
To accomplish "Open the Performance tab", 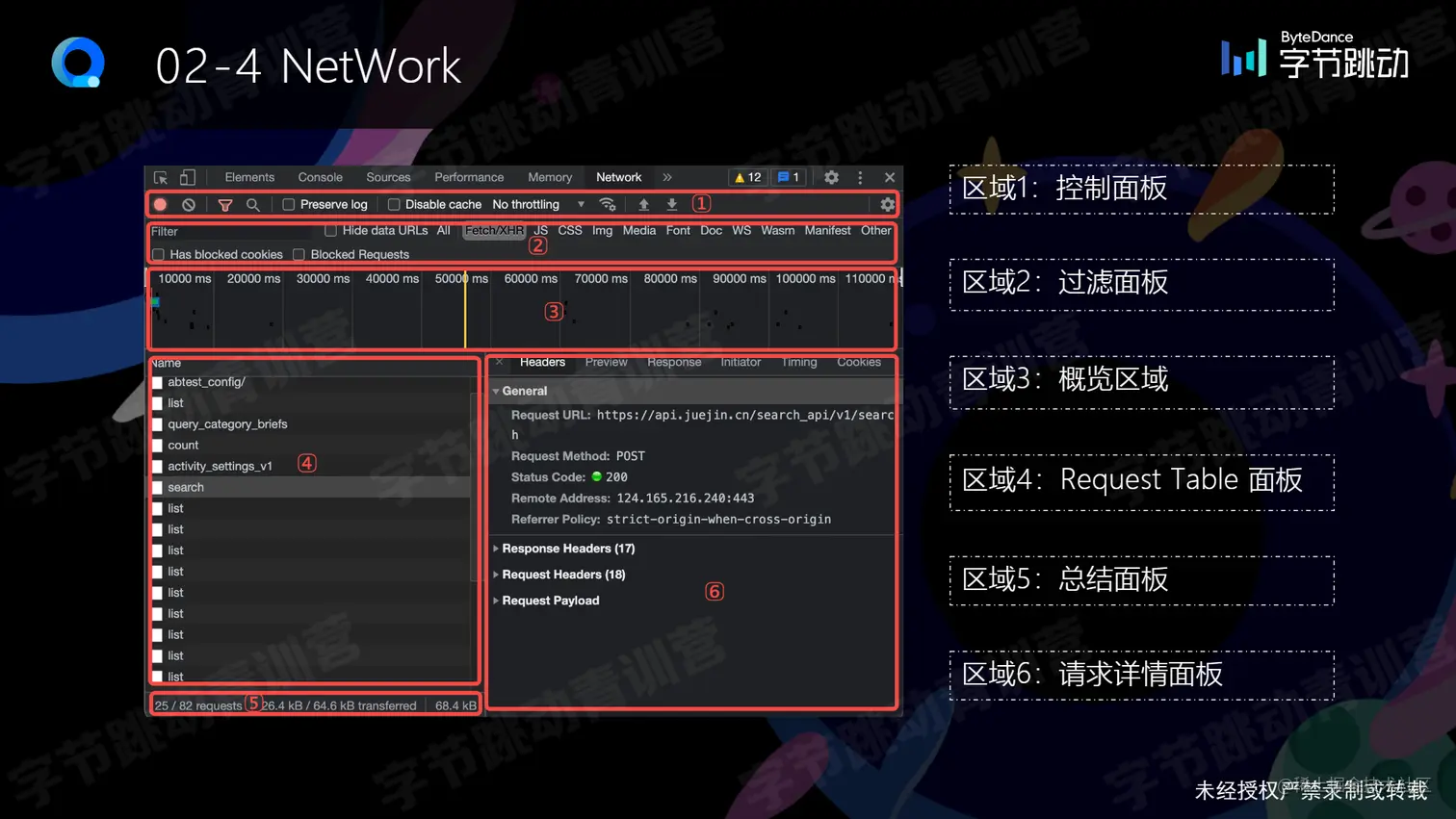I will [469, 177].
